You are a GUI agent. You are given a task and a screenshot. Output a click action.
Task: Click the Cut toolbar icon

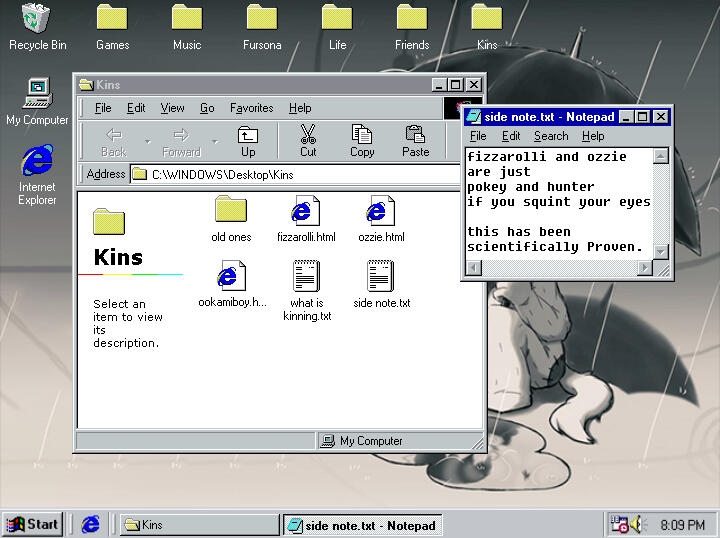click(308, 140)
